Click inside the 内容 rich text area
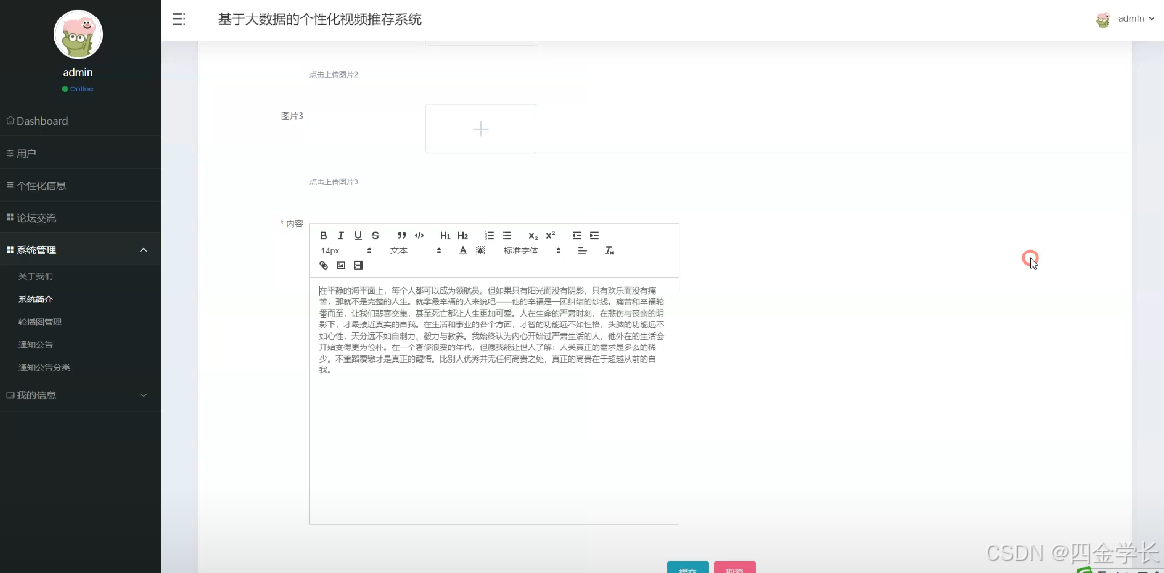The height and width of the screenshot is (573, 1164). [x=494, y=401]
